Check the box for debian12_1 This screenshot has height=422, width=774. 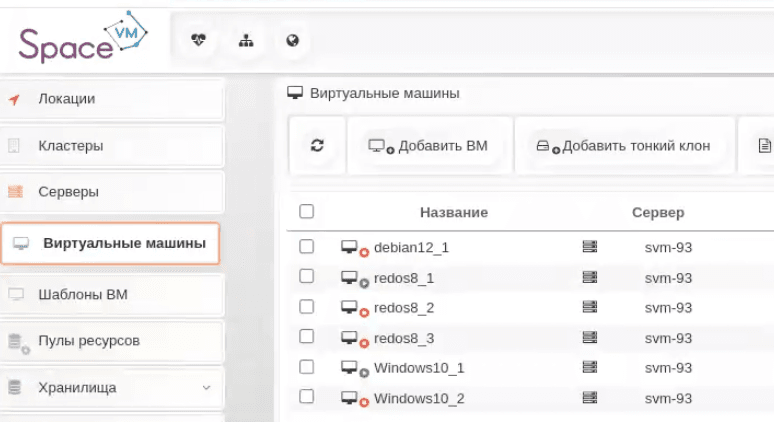point(307,247)
